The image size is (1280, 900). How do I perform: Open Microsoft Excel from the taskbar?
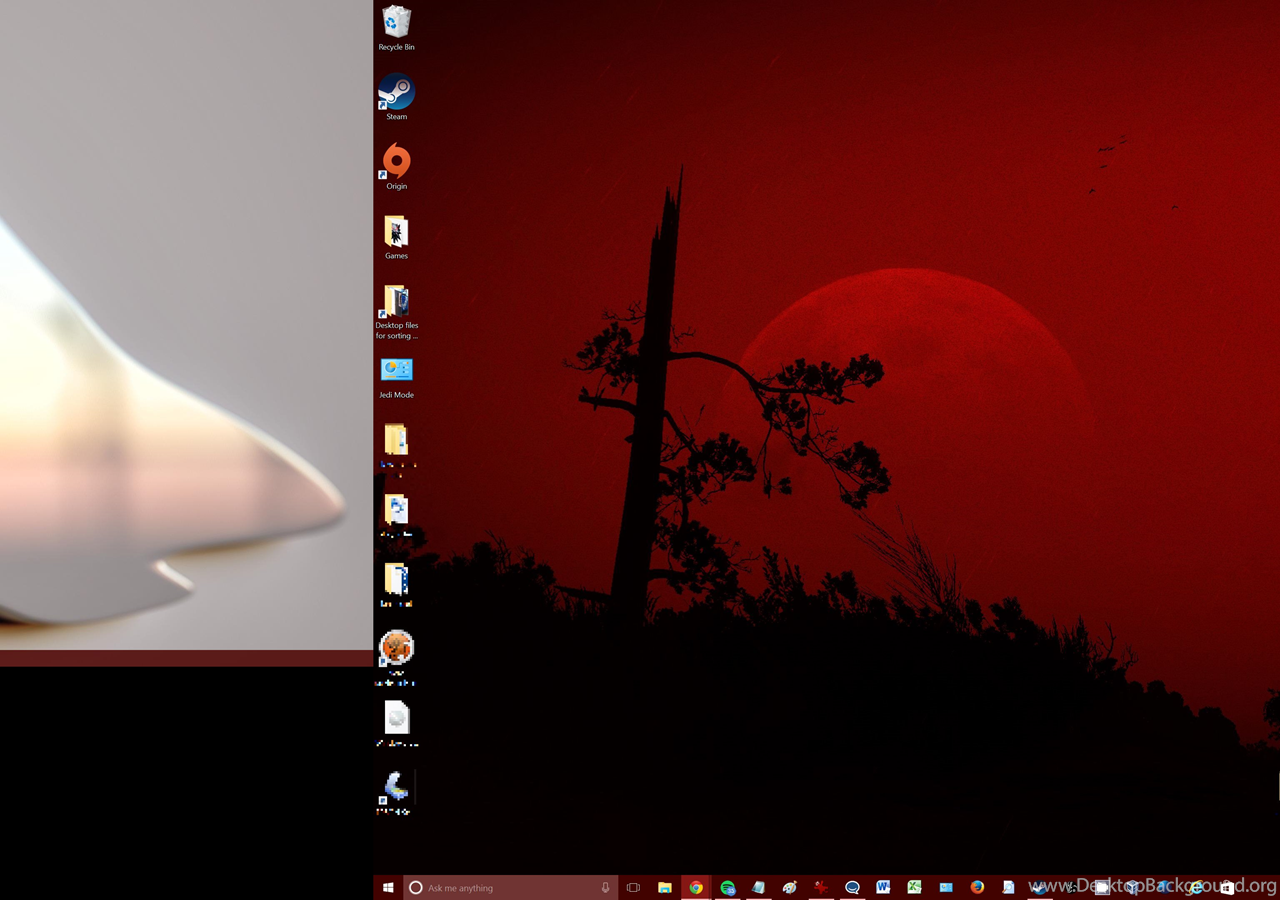point(914,888)
